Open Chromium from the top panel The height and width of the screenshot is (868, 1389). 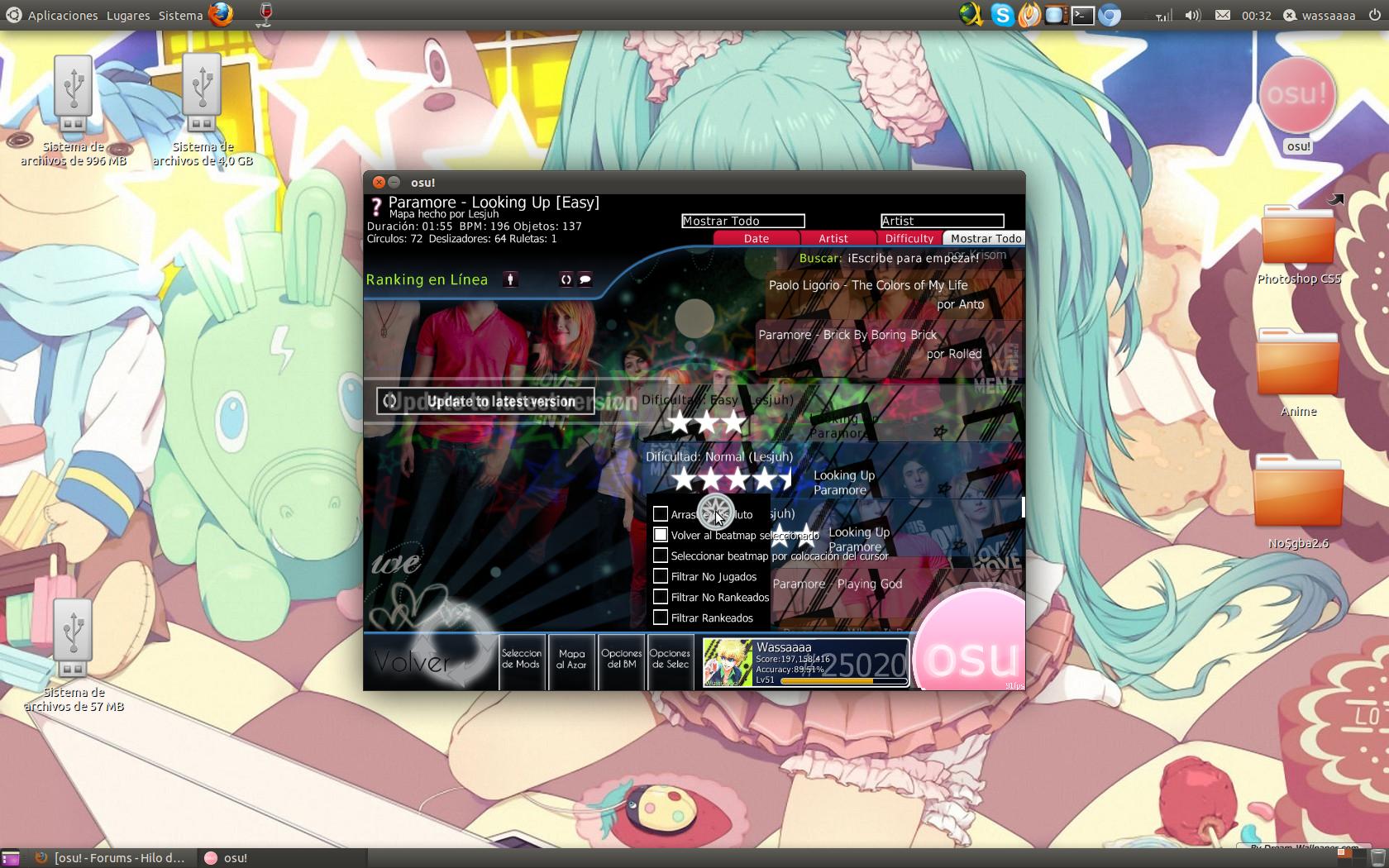[x=1110, y=15]
